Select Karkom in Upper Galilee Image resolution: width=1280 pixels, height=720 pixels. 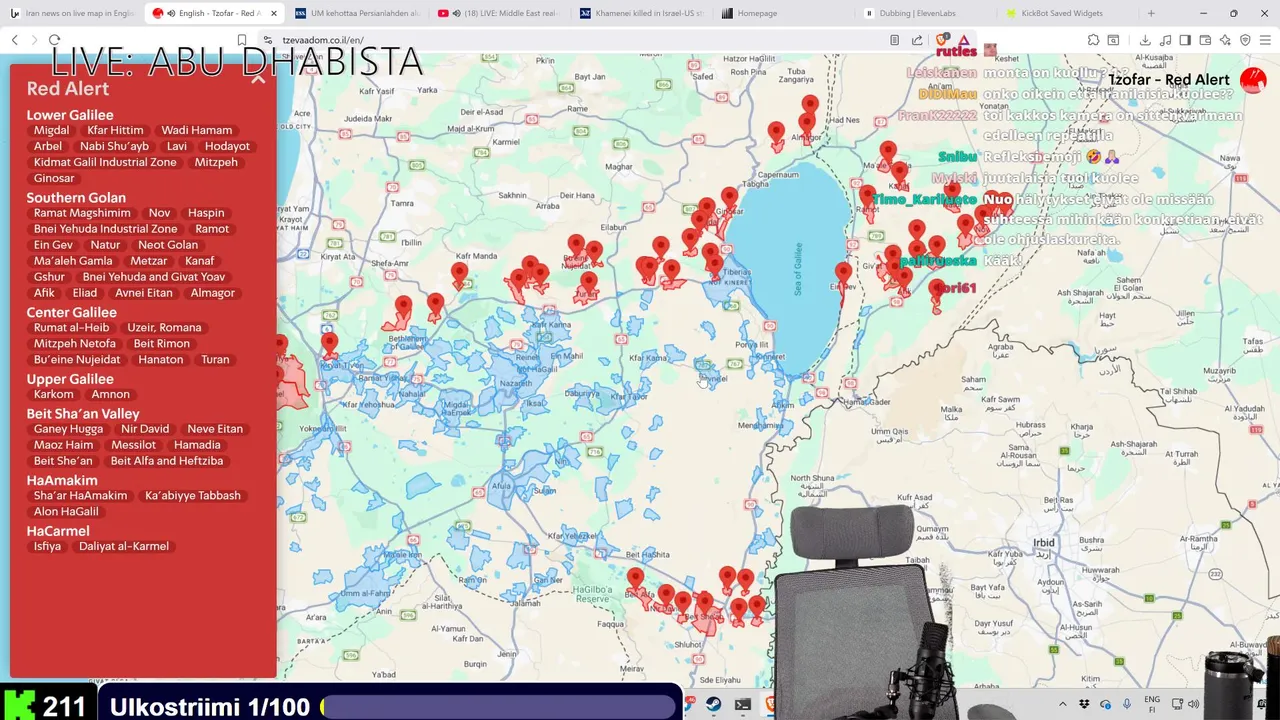click(53, 394)
